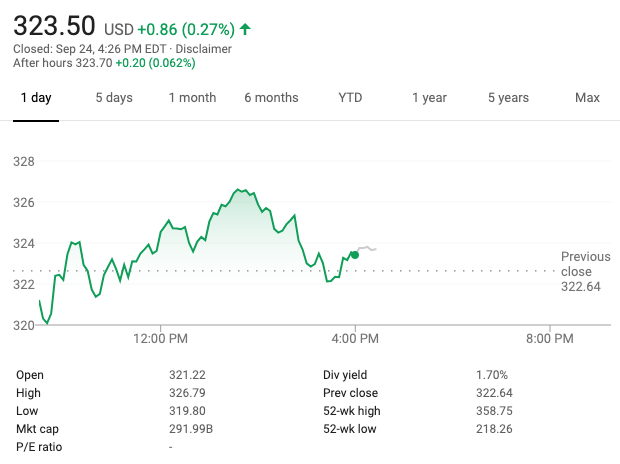Choose the Max range tab

(x=587, y=98)
